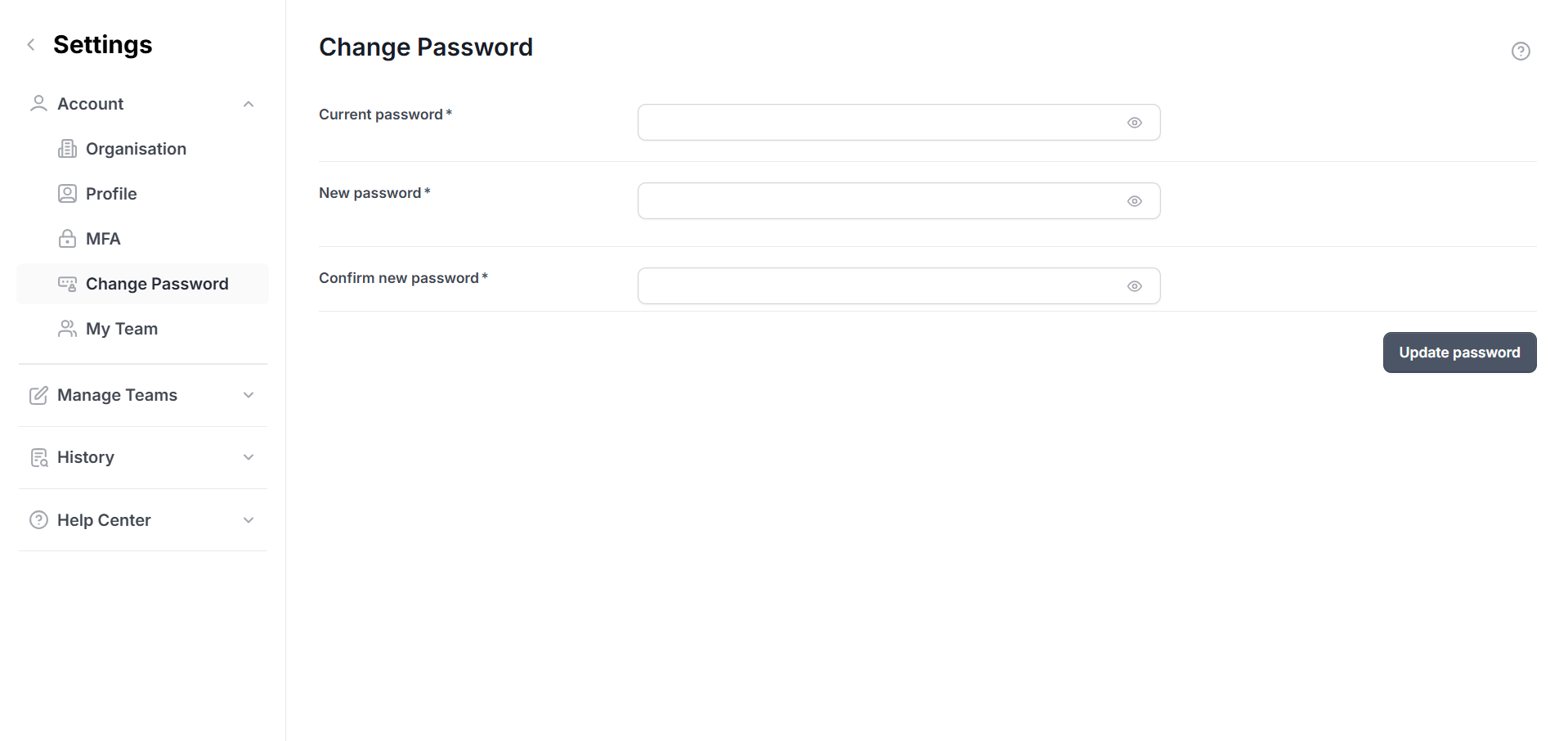Expand the History section chevron
This screenshot has height=741, width=1568.
point(249,458)
